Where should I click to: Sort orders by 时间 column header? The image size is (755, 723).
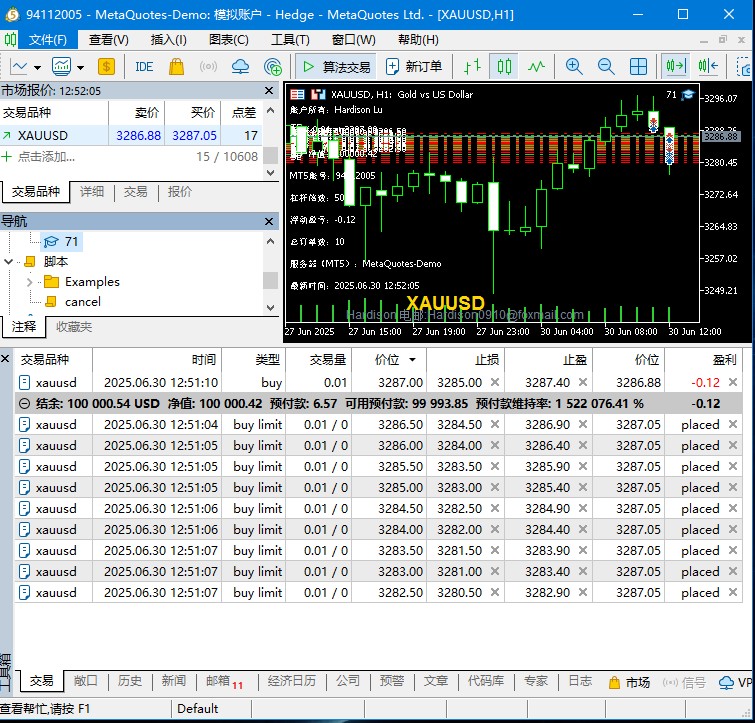(157, 360)
